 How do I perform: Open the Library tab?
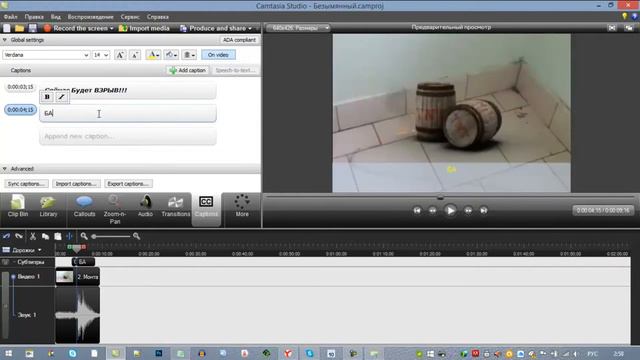pyautogui.click(x=48, y=207)
